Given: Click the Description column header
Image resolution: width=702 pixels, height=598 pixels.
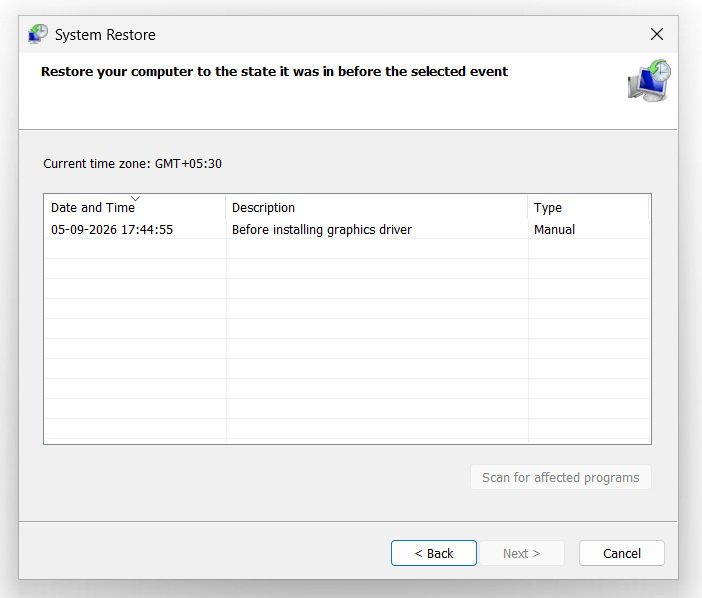Looking at the screenshot, I should click(377, 207).
